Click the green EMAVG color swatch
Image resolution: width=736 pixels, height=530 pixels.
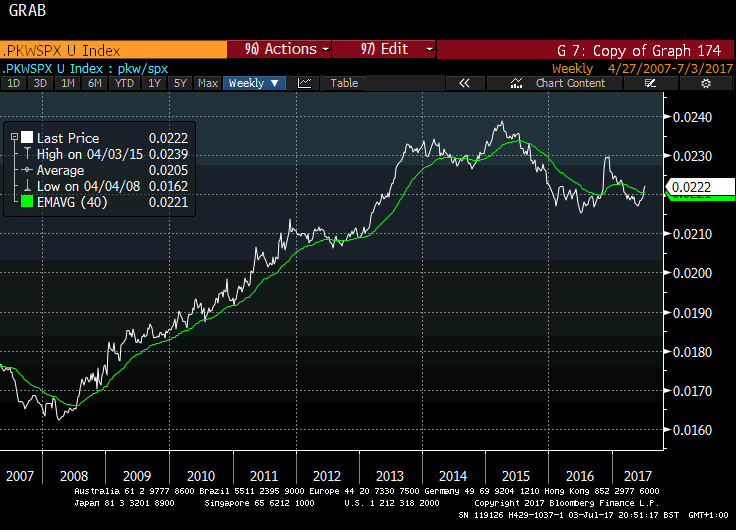[x=27, y=203]
